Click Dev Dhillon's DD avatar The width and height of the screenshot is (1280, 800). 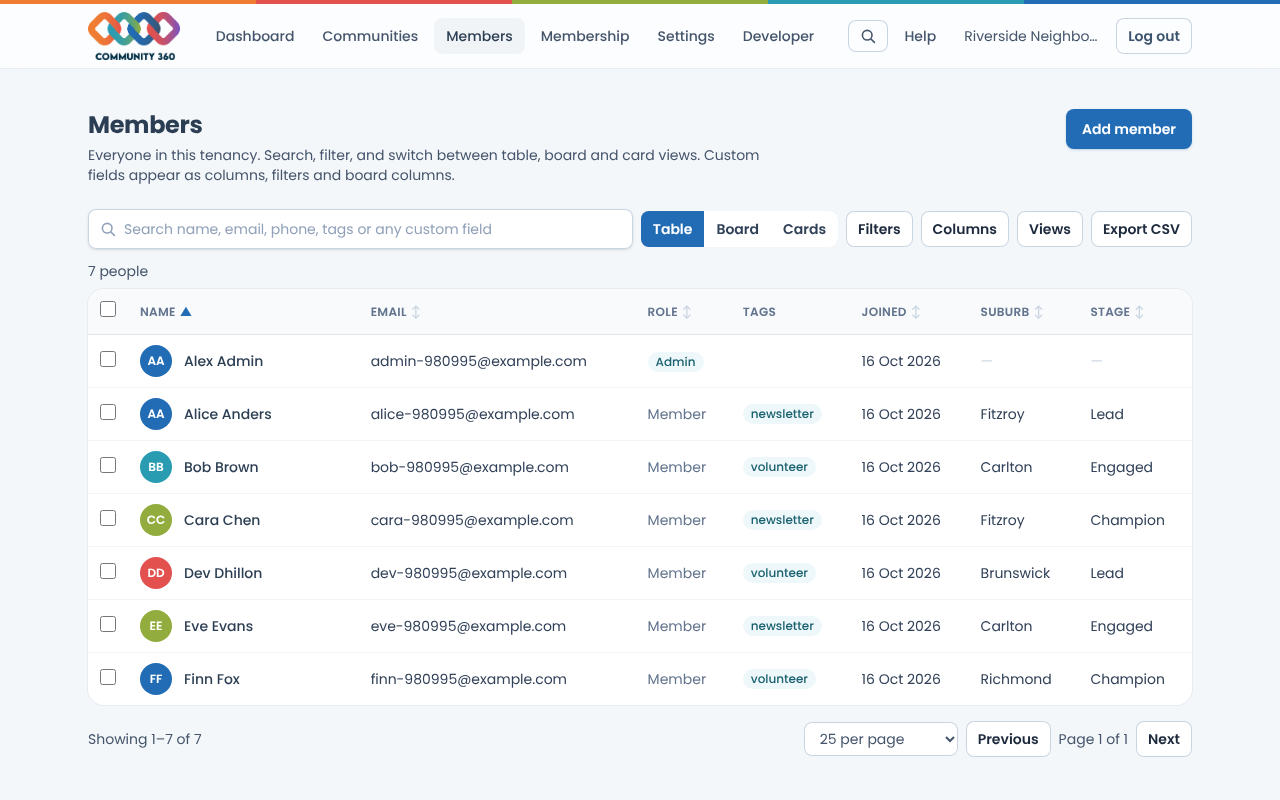156,573
